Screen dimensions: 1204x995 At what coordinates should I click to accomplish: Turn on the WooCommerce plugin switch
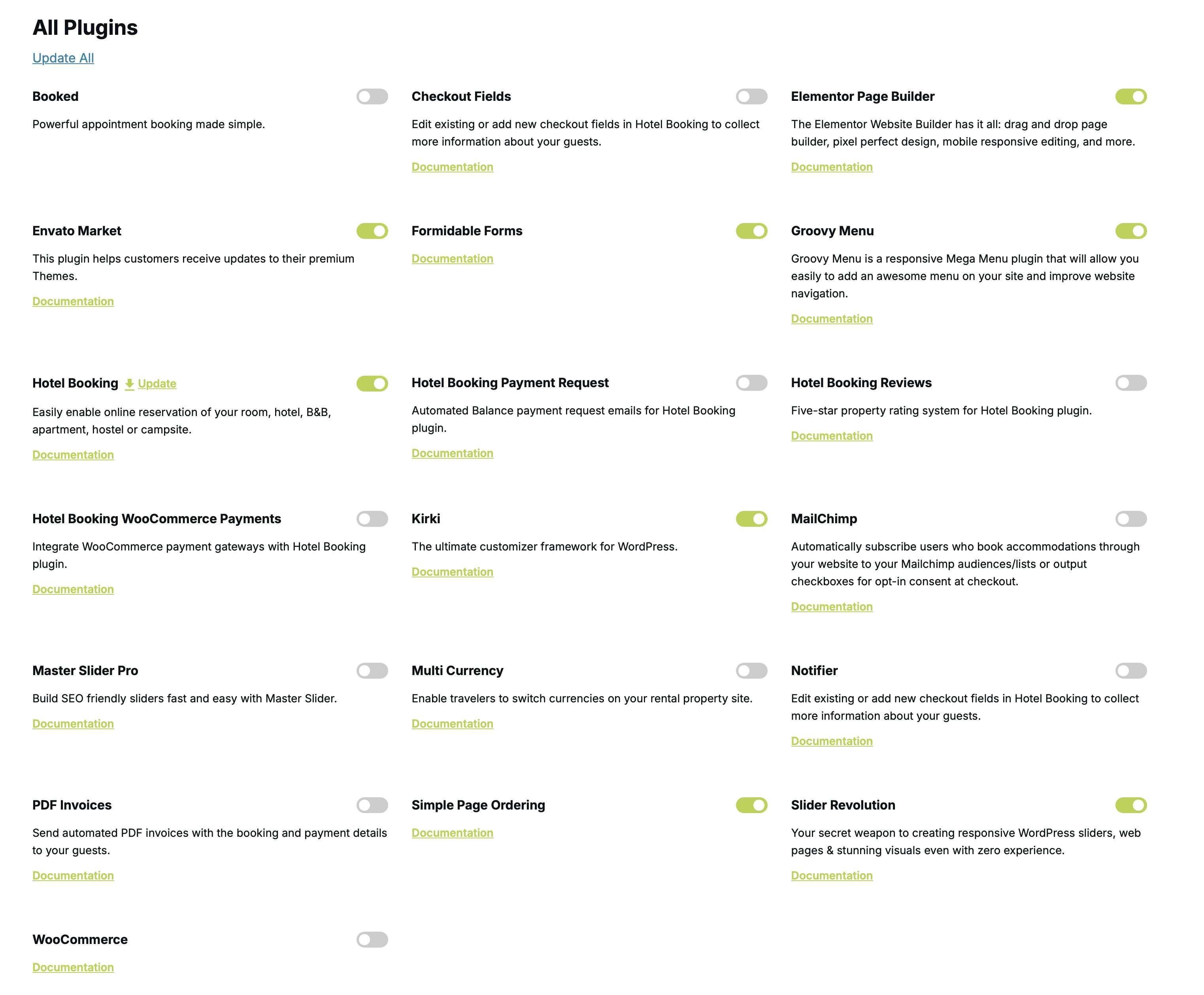pyautogui.click(x=372, y=939)
